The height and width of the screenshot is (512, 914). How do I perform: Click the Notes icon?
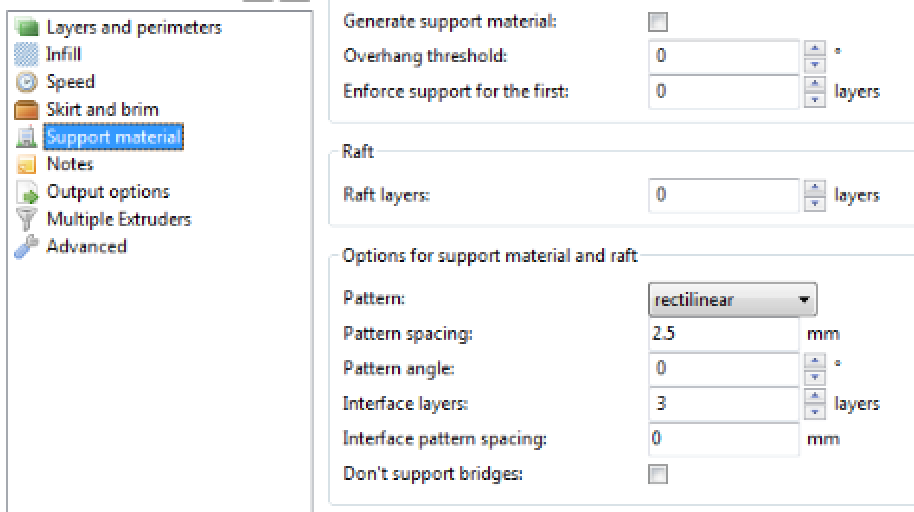(28, 164)
